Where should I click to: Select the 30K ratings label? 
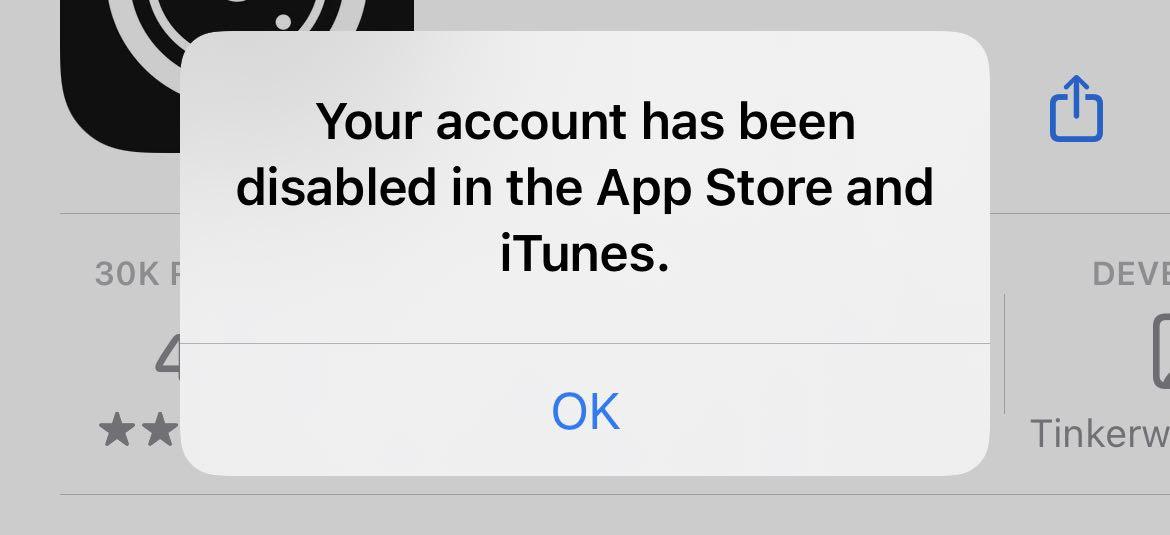coord(138,275)
